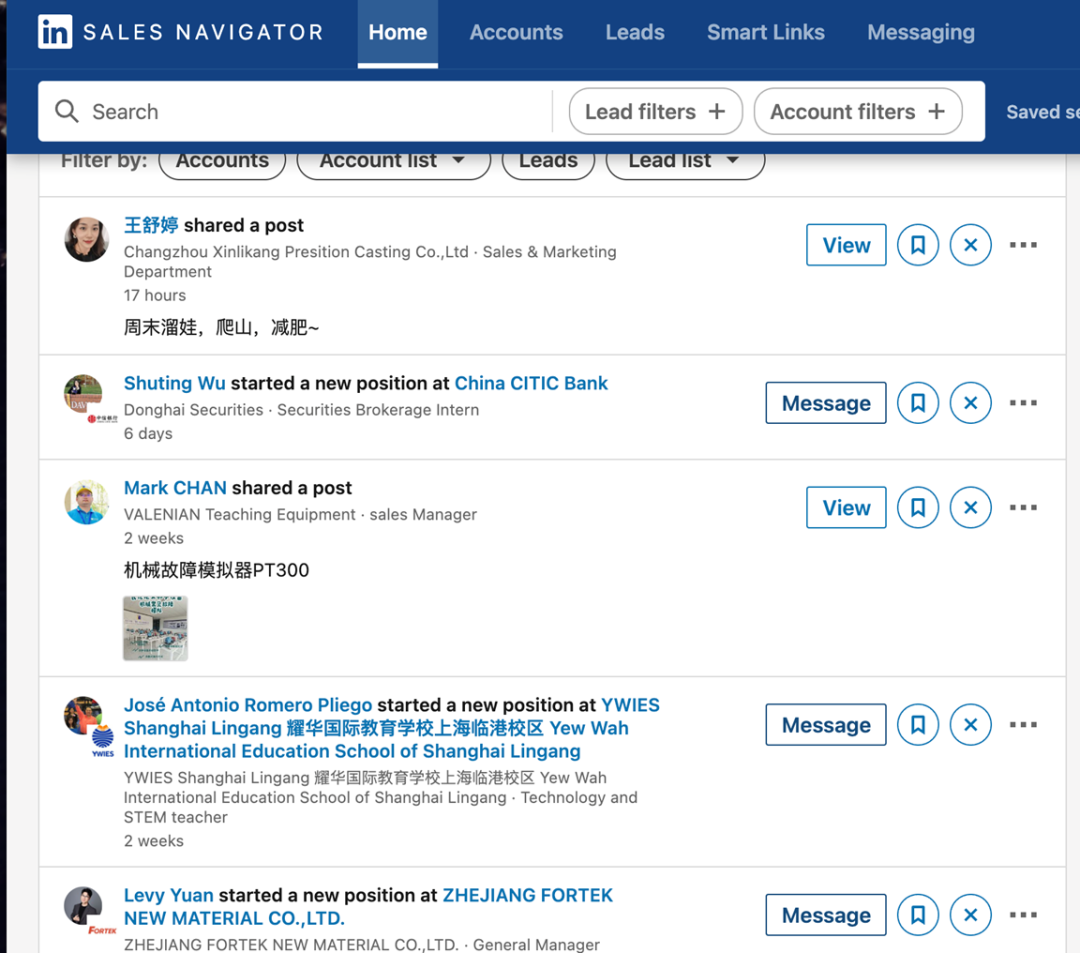
Task: Open more options for 王舒婷 alert
Action: 1023,244
